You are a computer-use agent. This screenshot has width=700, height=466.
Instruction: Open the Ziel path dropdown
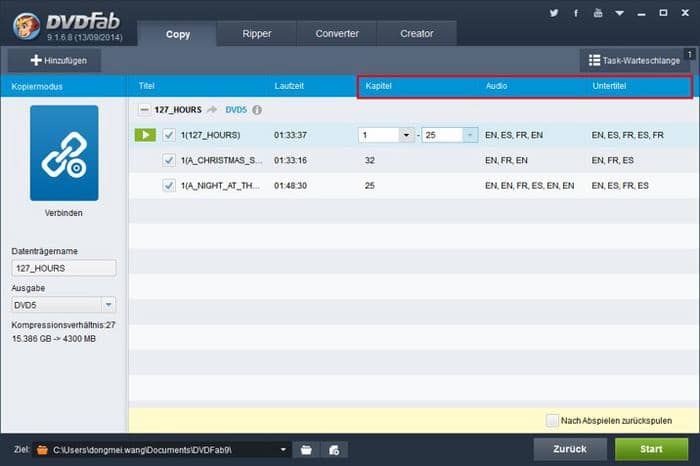pyautogui.click(x=283, y=450)
